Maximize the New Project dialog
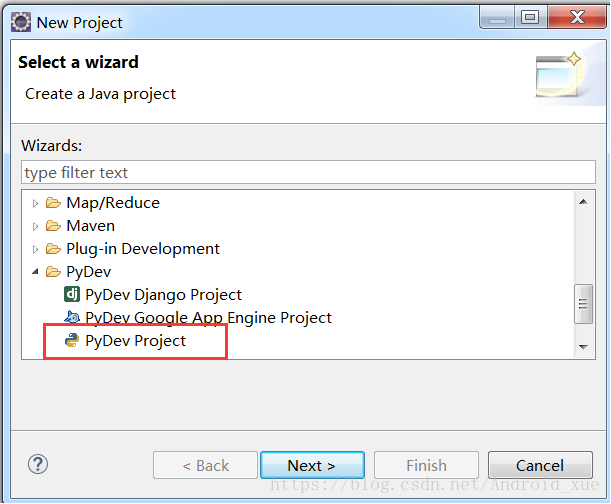The width and height of the screenshot is (611, 504). (x=530, y=18)
